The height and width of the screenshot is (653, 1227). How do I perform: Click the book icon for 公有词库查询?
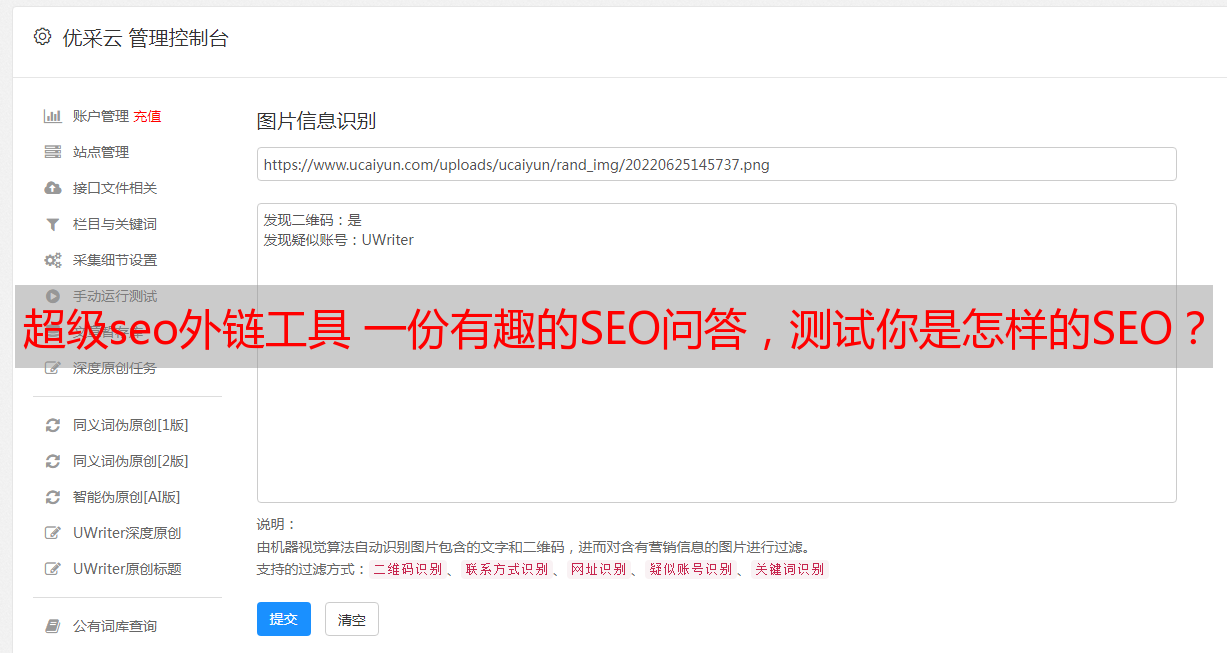tap(53, 626)
